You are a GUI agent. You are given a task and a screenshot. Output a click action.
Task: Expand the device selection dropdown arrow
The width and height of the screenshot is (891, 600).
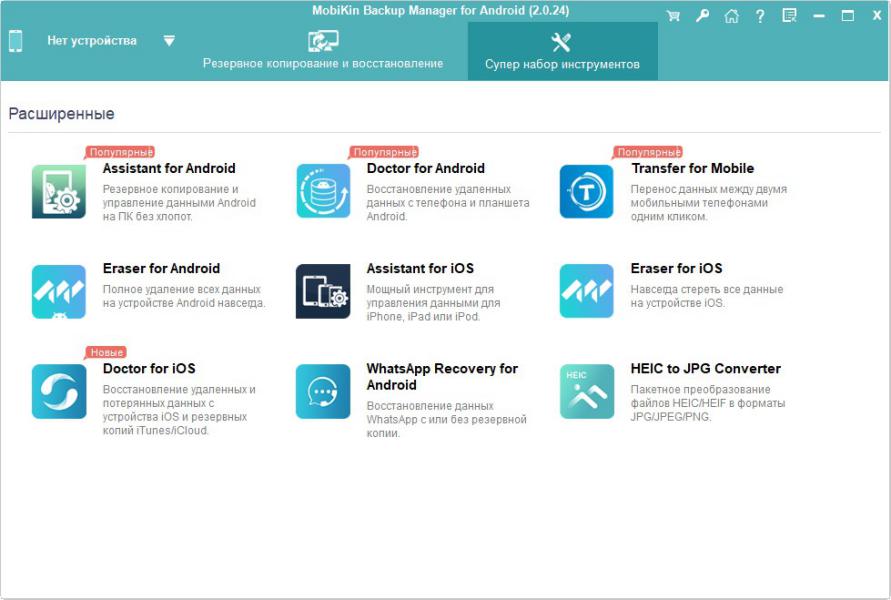click(169, 41)
